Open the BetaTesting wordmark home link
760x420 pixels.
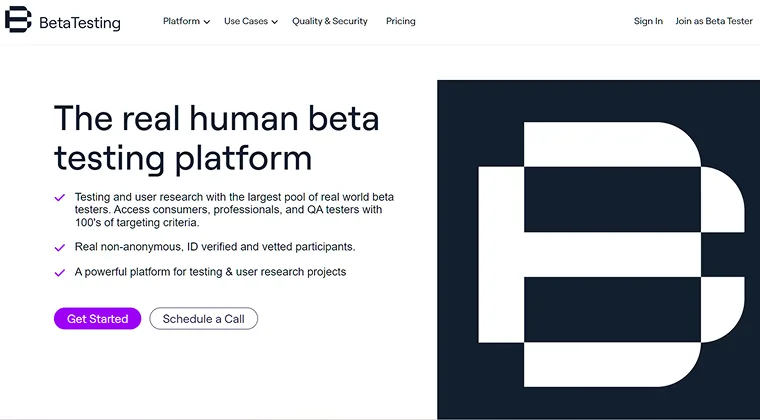[x=79, y=23]
